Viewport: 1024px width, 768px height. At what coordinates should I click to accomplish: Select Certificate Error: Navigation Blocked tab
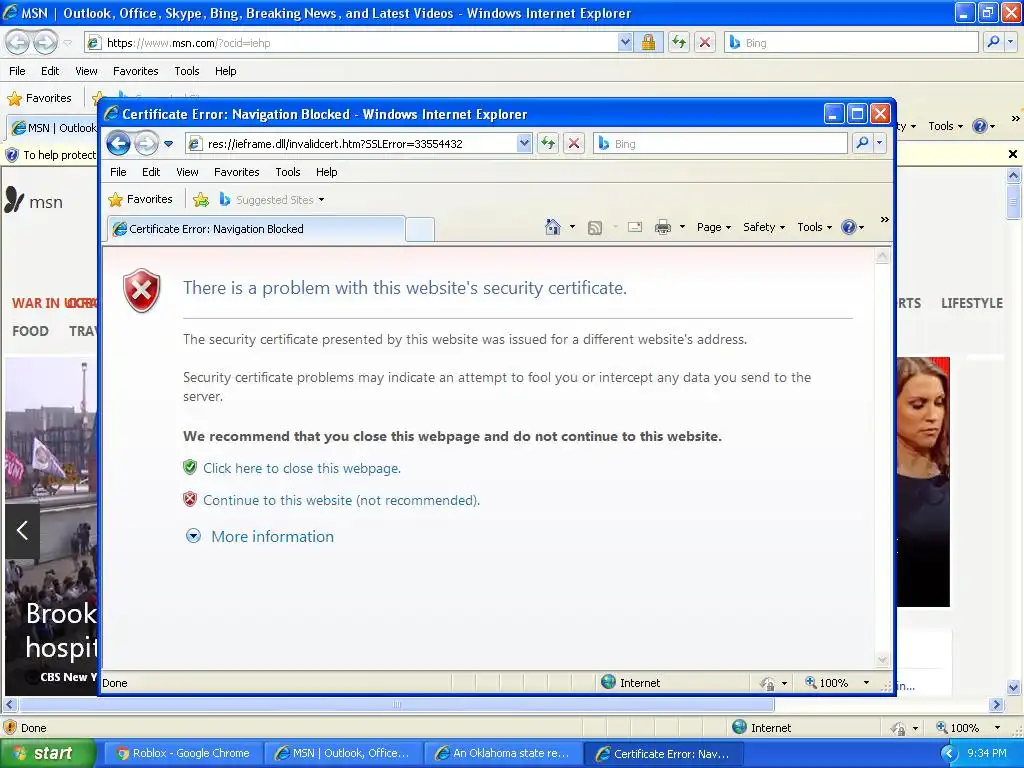(256, 229)
